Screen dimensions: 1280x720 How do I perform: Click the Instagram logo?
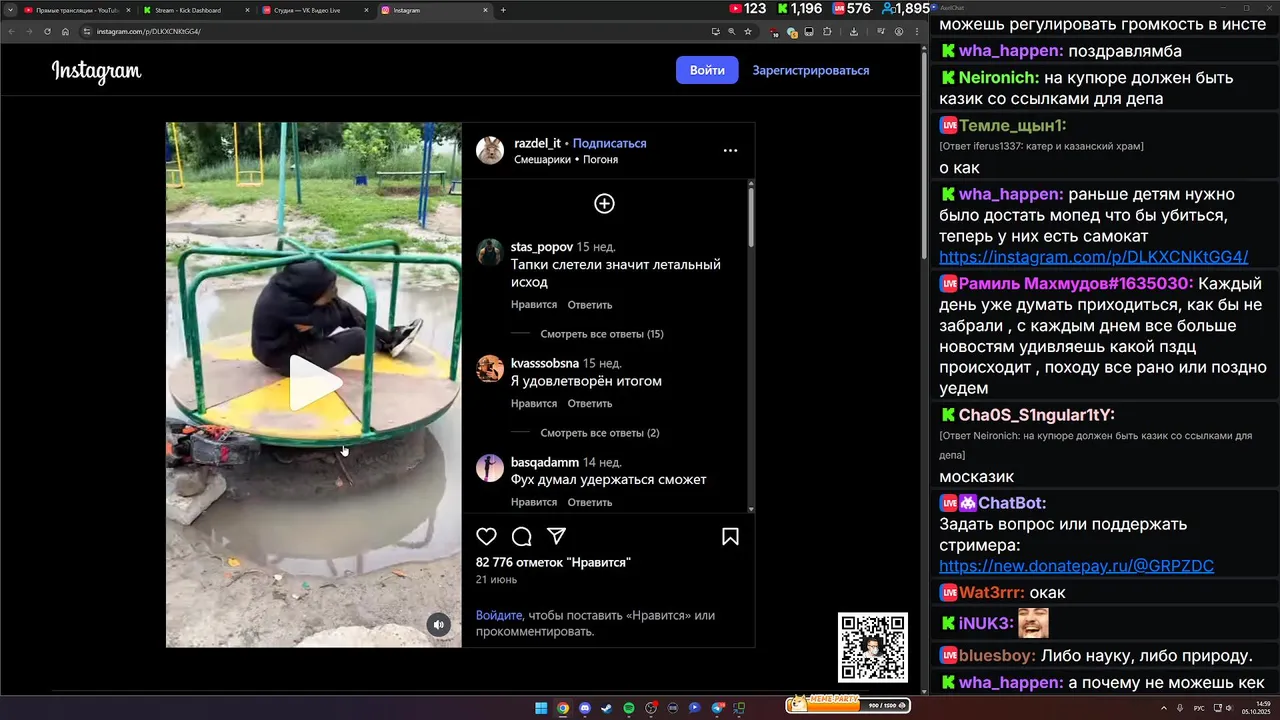click(96, 71)
